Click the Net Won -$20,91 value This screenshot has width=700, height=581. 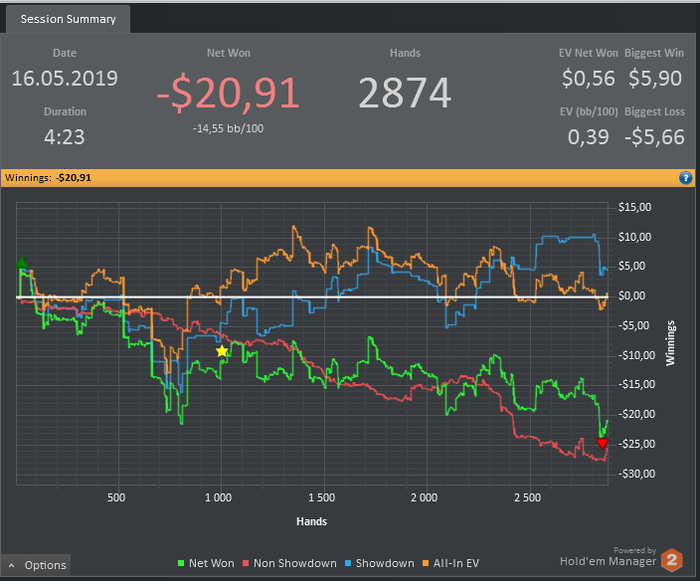pos(228,93)
